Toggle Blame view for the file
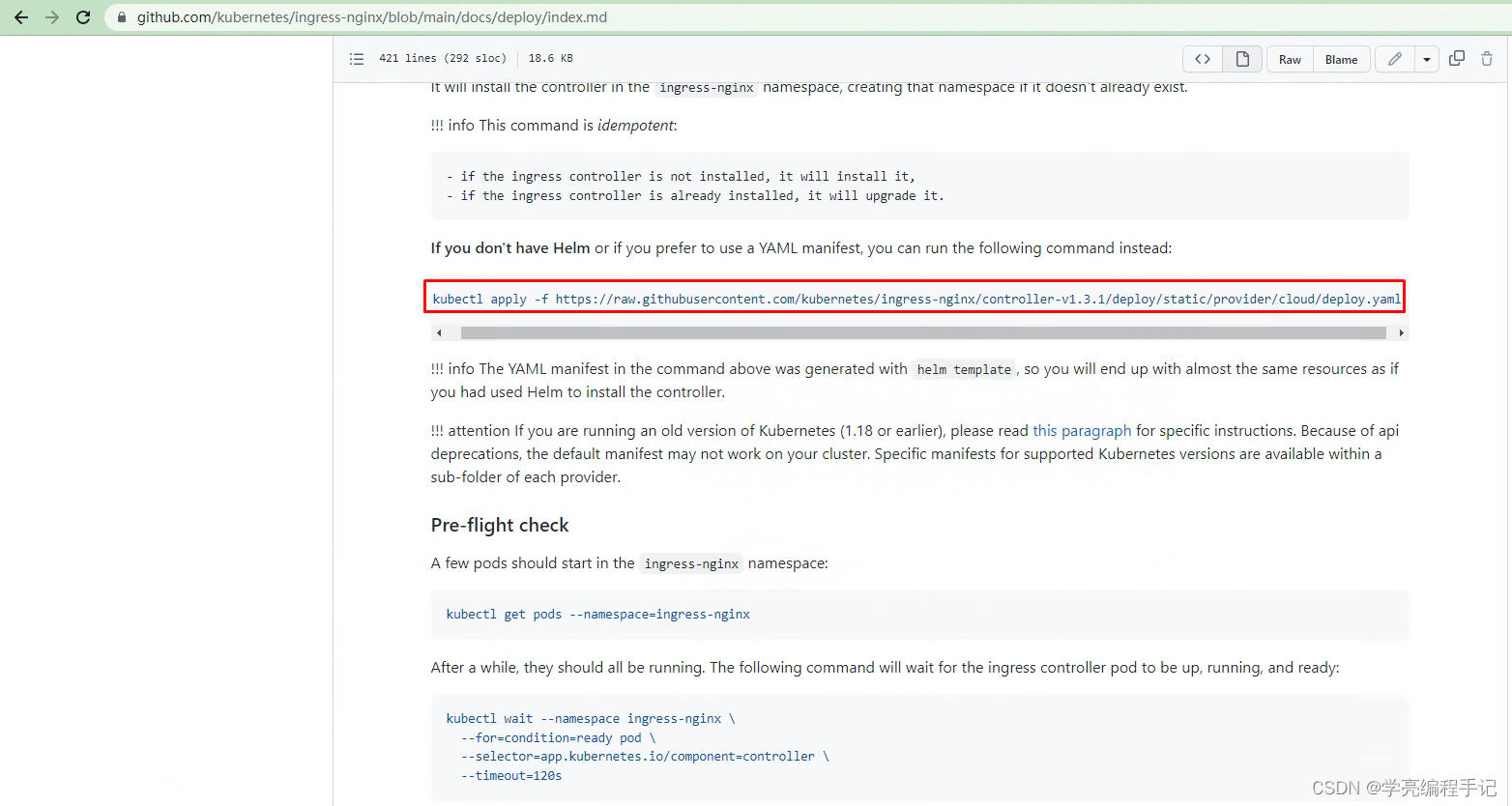The image size is (1512, 806). 1341,59
